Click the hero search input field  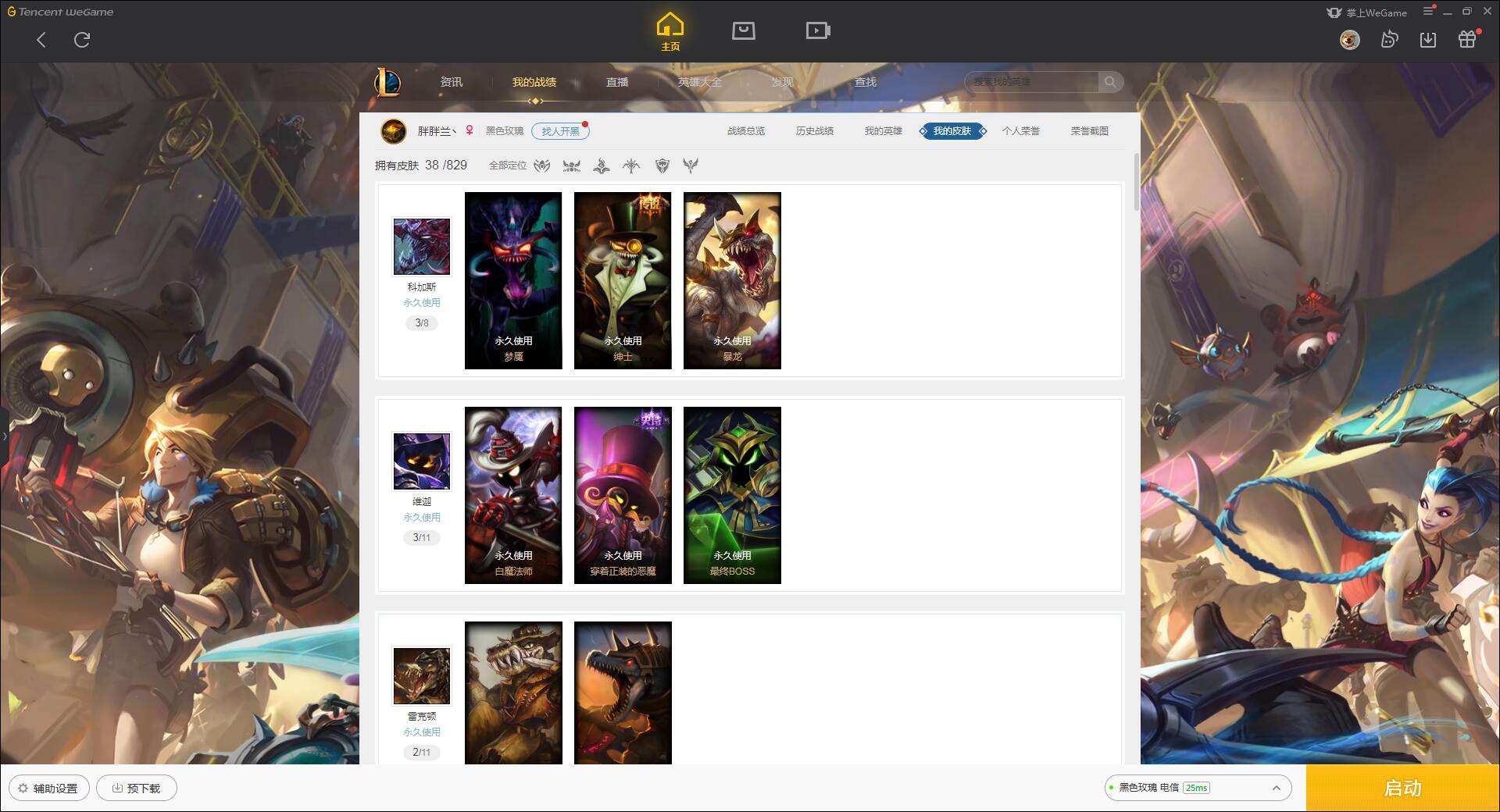[1031, 82]
